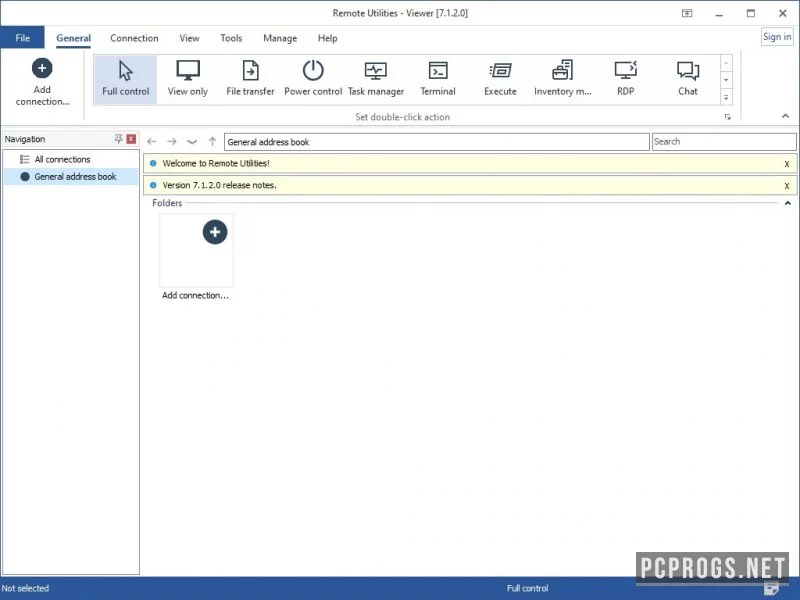
Task: Select All connections in Navigation
Action: 70,159
